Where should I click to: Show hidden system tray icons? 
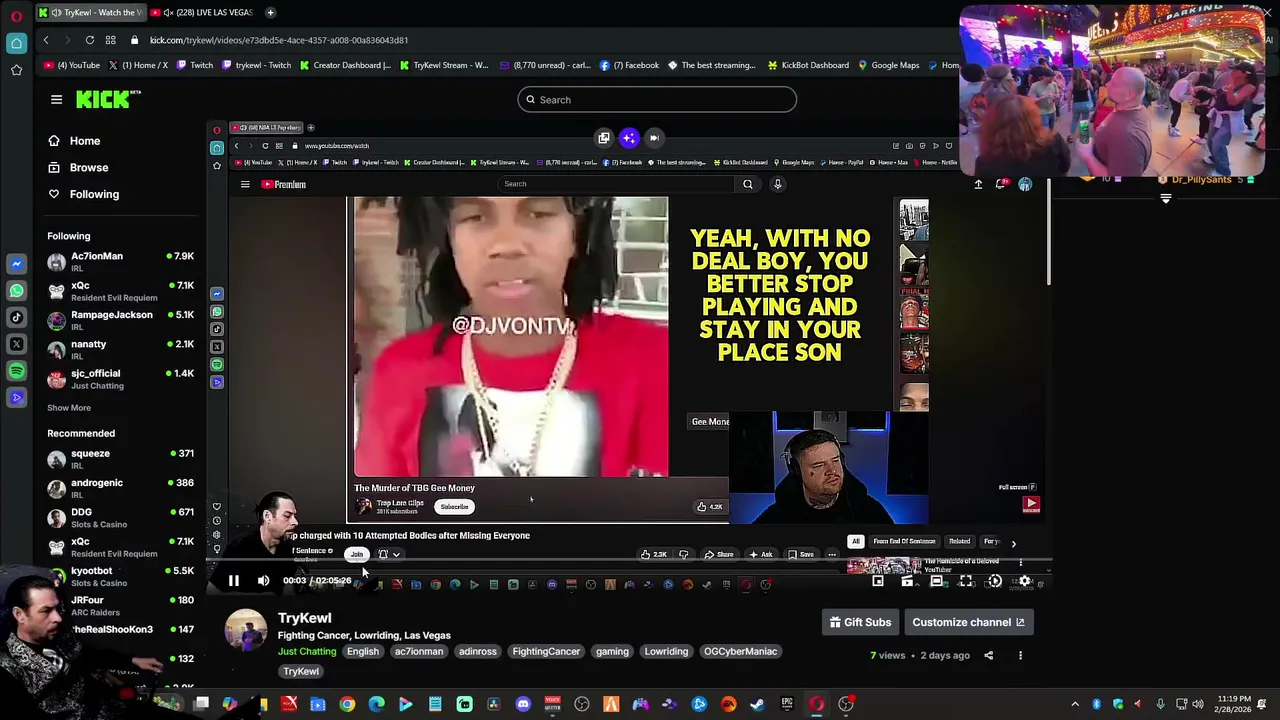coord(1075,704)
